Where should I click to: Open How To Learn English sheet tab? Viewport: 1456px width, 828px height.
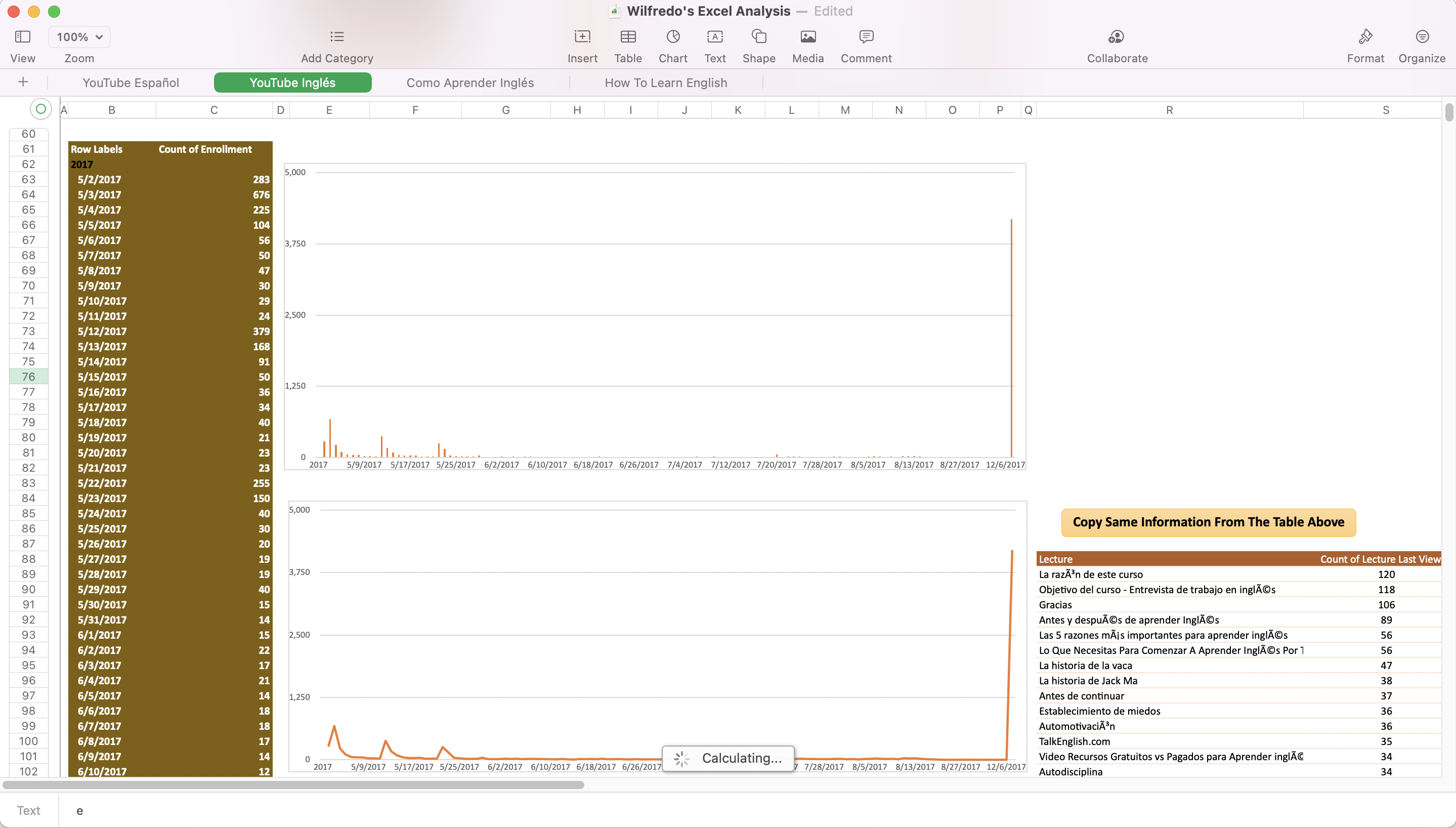point(666,82)
